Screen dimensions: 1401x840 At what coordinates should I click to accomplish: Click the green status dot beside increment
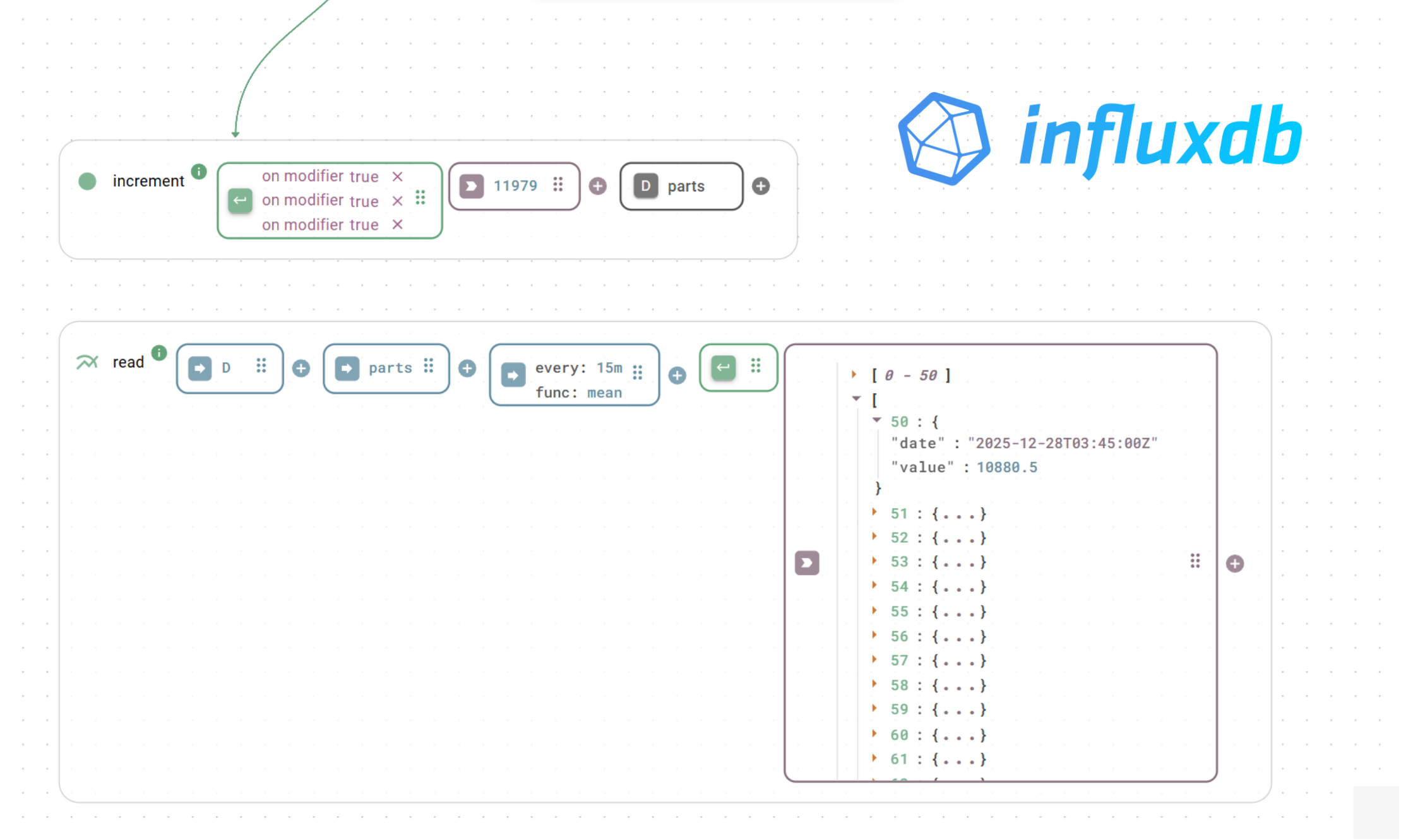(87, 181)
